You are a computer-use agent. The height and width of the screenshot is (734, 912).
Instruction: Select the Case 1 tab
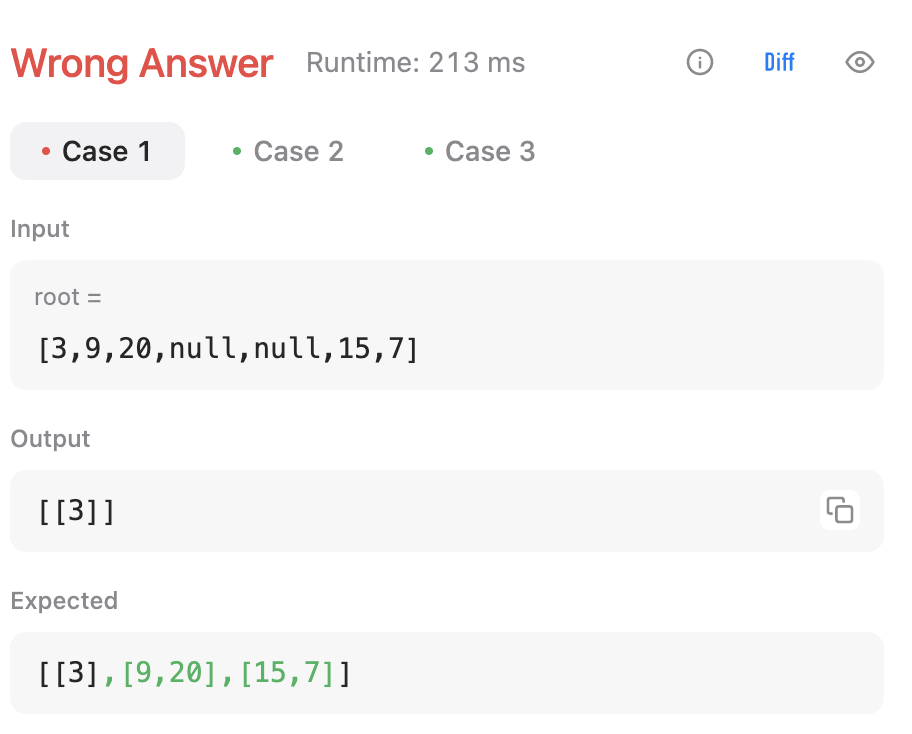click(x=98, y=151)
